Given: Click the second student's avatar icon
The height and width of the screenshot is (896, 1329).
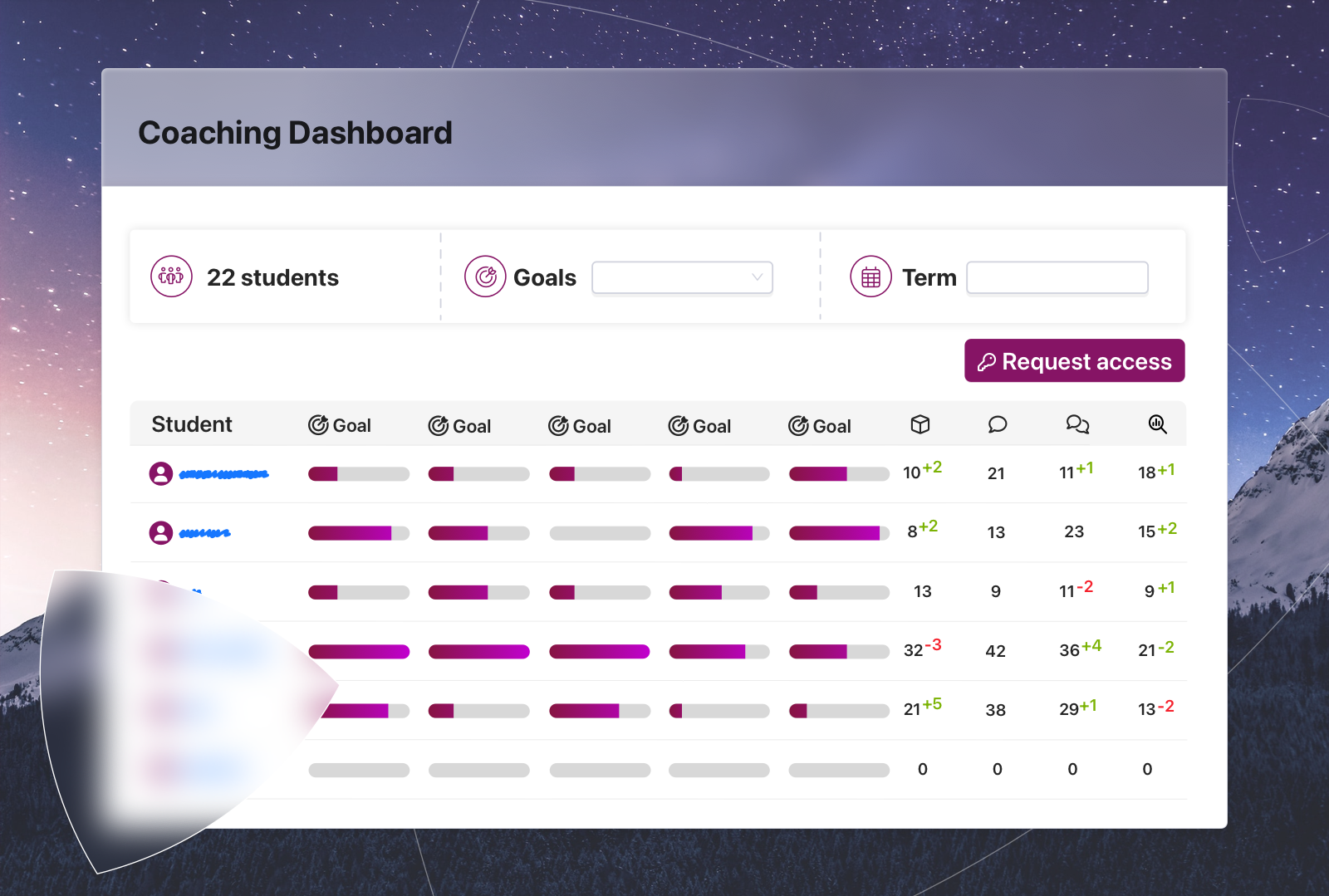Looking at the screenshot, I should pos(161,532).
